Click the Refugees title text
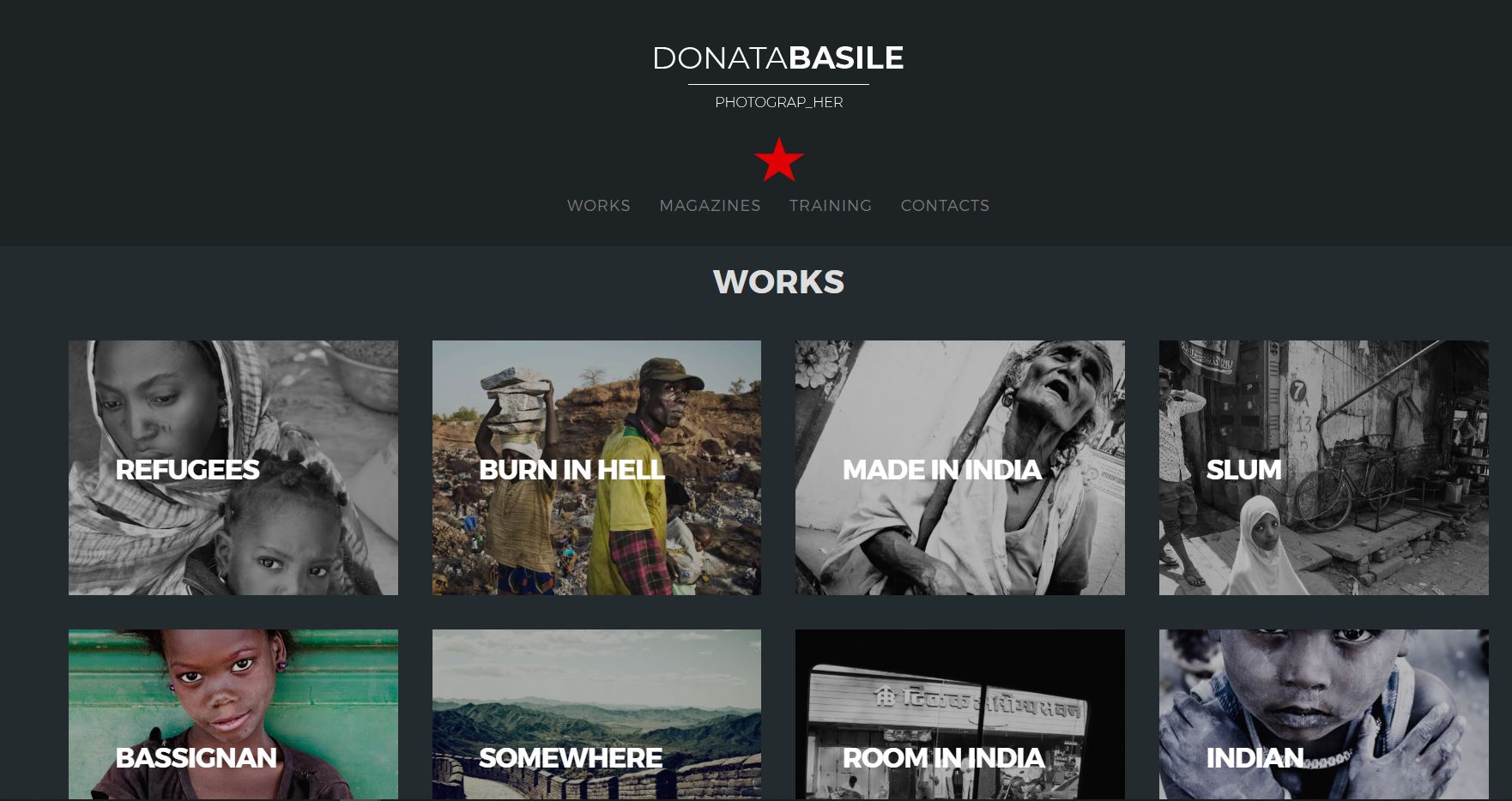1512x801 pixels. click(187, 470)
